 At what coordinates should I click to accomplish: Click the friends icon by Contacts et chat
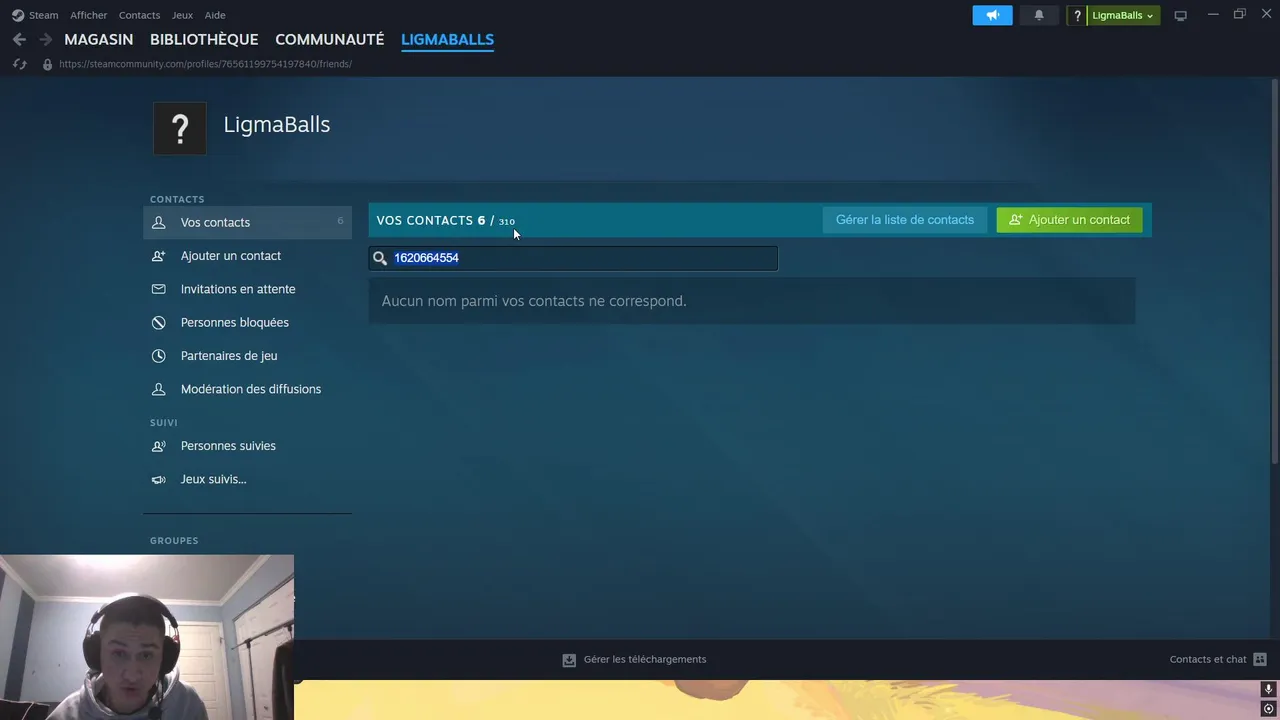click(1260, 659)
